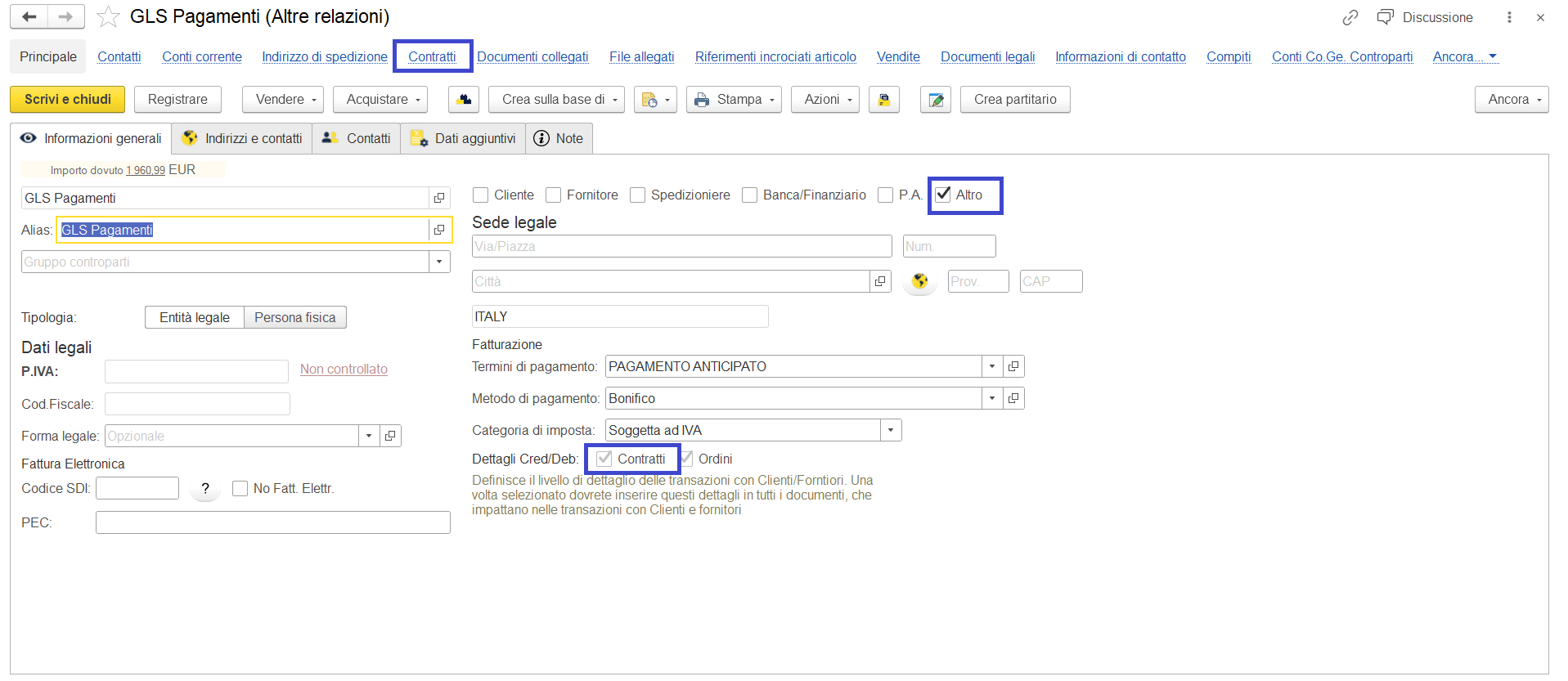This screenshot has height=681, width=1568.
Task: Toggle the Ordini checkbox
Action: coord(686,459)
